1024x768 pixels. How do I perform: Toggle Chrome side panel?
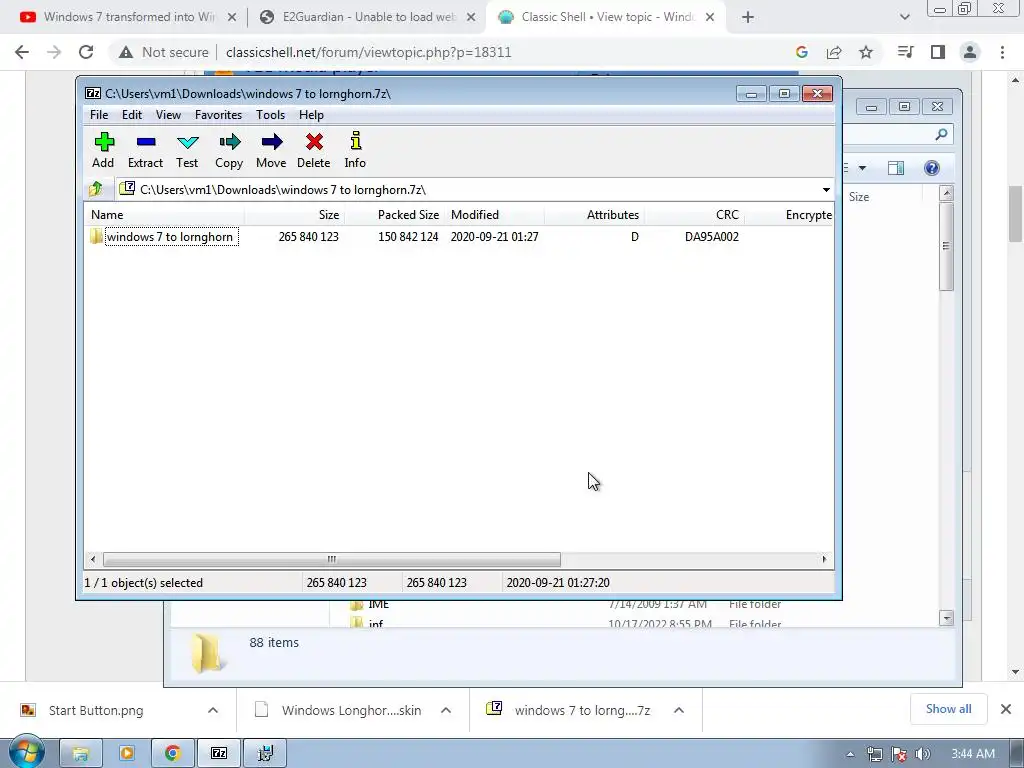[x=938, y=52]
